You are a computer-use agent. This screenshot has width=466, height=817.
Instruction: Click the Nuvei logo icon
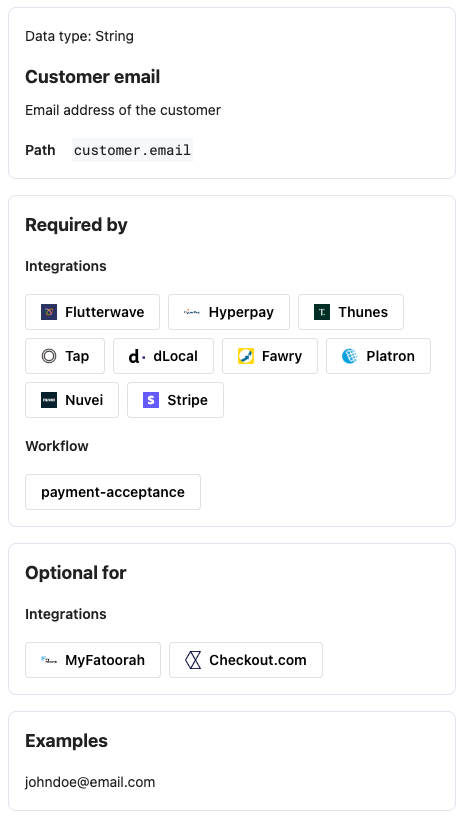pyautogui.click(x=49, y=400)
